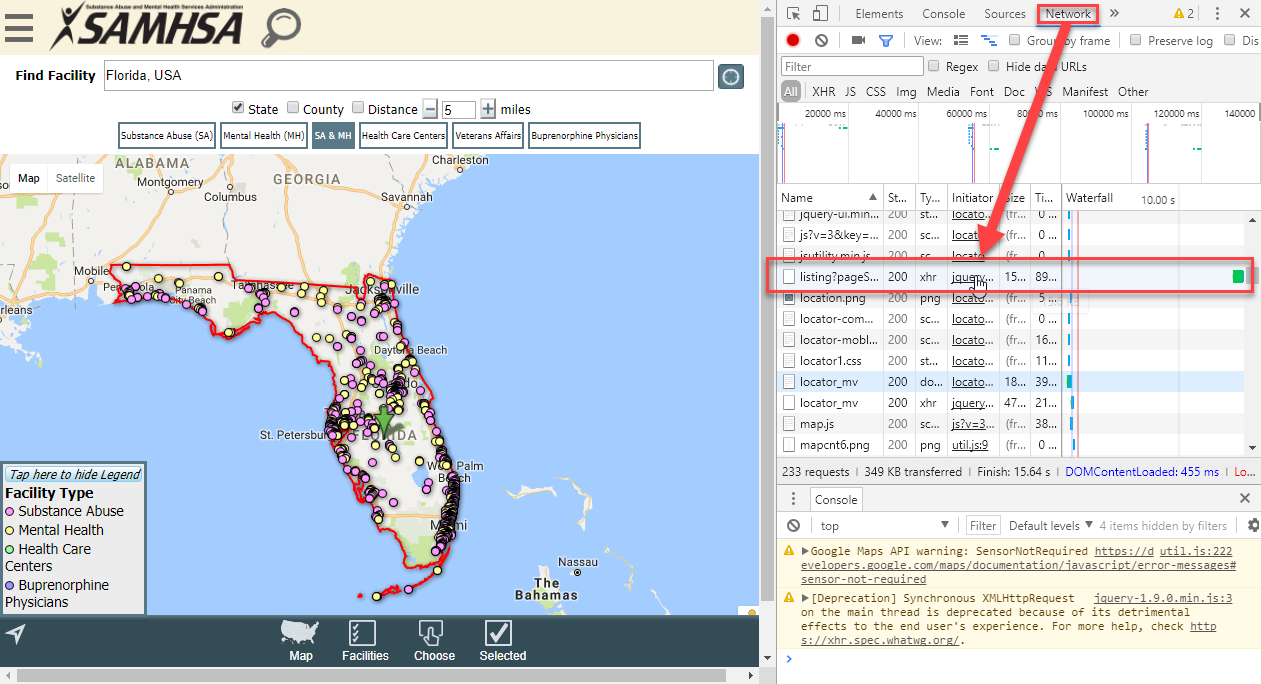
Task: Open DevTools three-dot customize menu
Action: pyautogui.click(x=1217, y=14)
